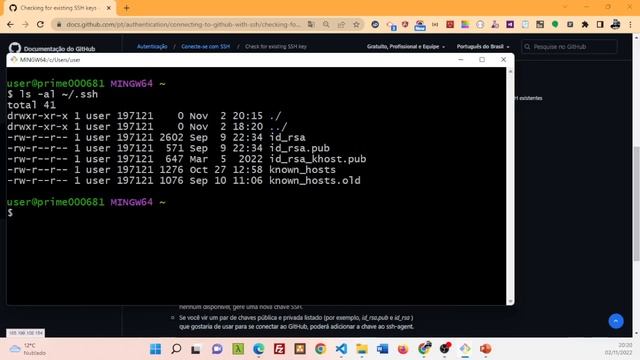Viewport: 640px width, 360px height.
Task: Click the terminal scrollbar down arrow
Action: 510,301
